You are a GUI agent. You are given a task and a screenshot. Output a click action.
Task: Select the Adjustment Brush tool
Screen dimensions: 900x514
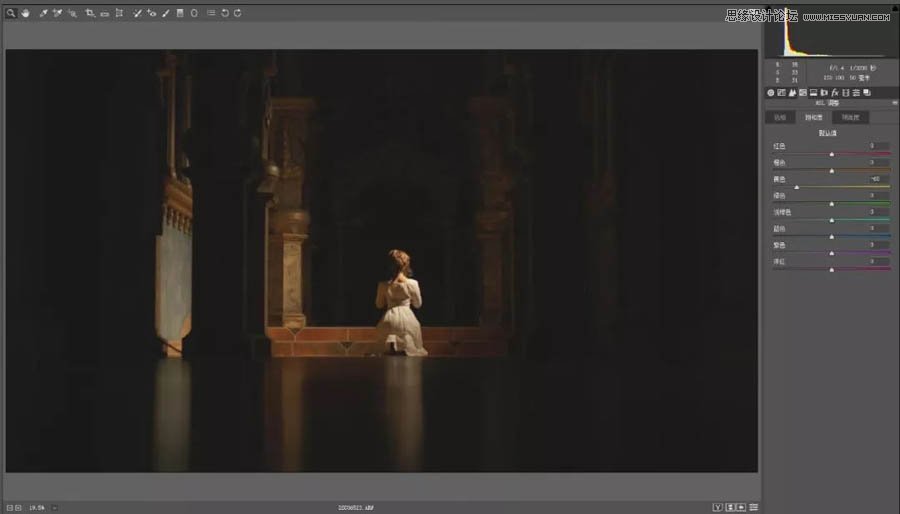click(166, 13)
